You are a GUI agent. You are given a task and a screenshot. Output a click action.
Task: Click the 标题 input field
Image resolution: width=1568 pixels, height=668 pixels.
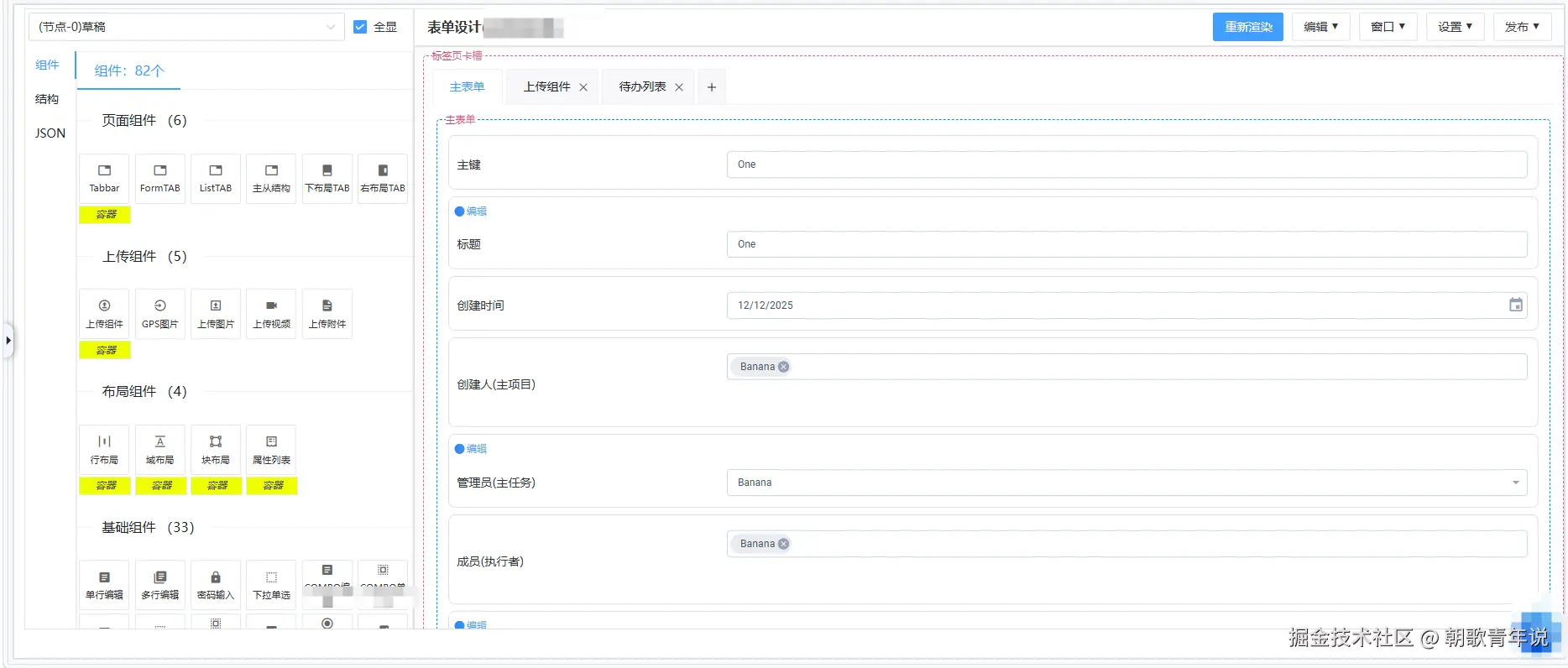tap(1126, 244)
